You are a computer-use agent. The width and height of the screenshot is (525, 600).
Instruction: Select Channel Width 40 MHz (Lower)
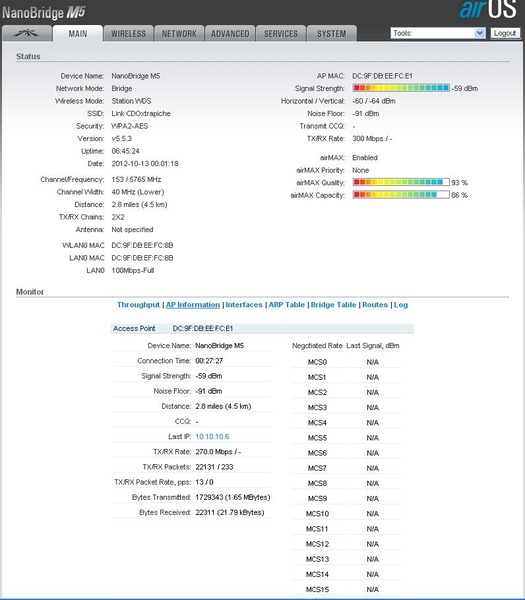[x=138, y=192]
